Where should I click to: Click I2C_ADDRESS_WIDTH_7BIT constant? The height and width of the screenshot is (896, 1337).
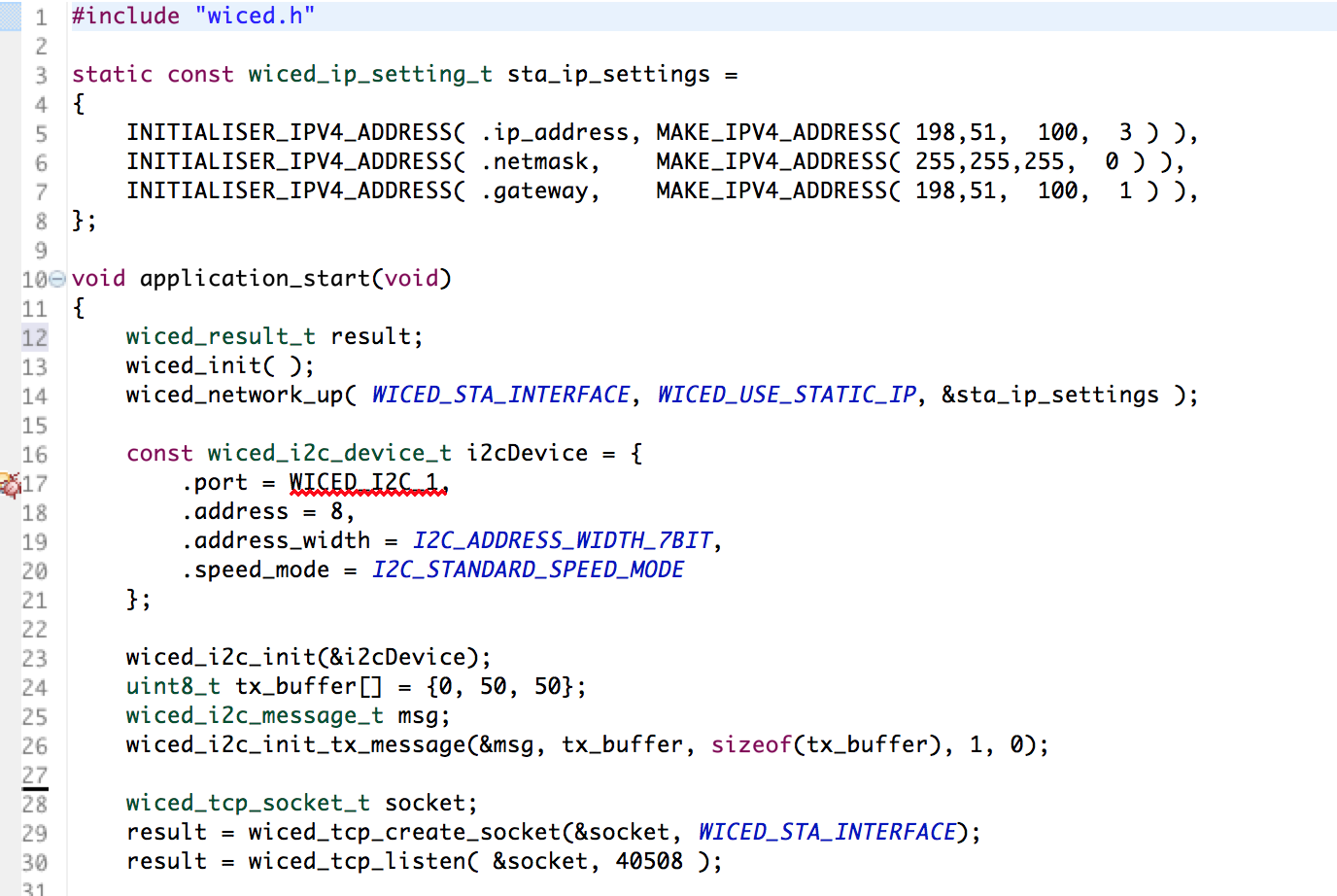coord(564,540)
